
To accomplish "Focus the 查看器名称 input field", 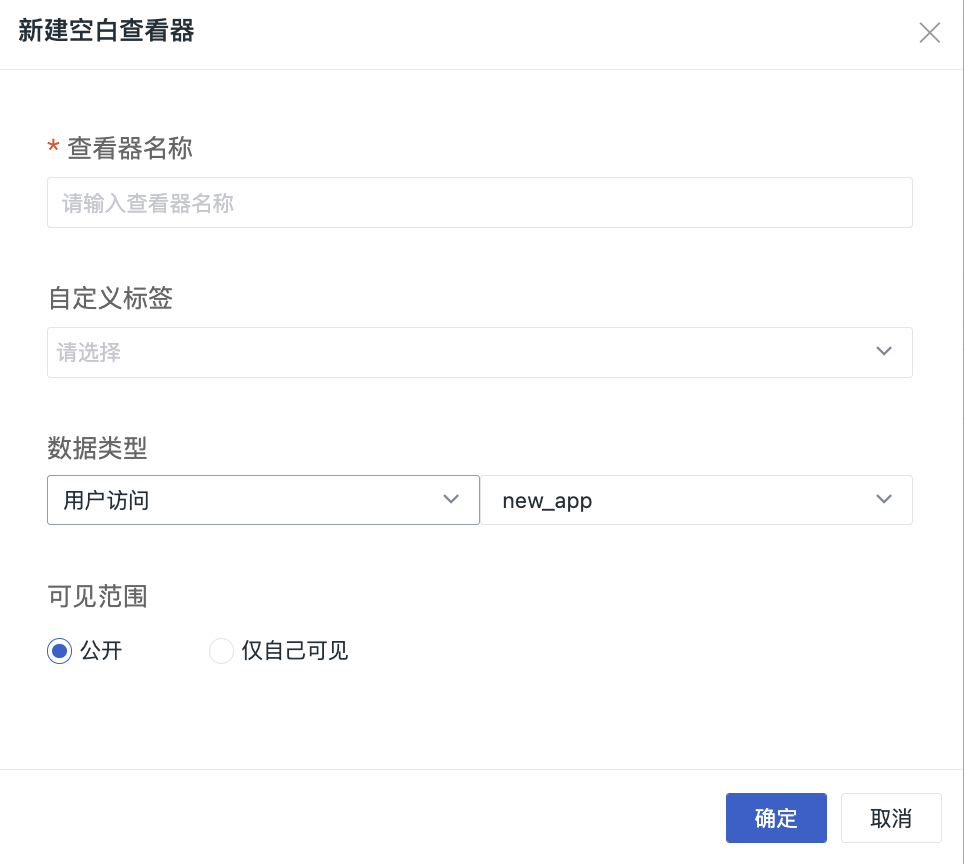I will (480, 203).
